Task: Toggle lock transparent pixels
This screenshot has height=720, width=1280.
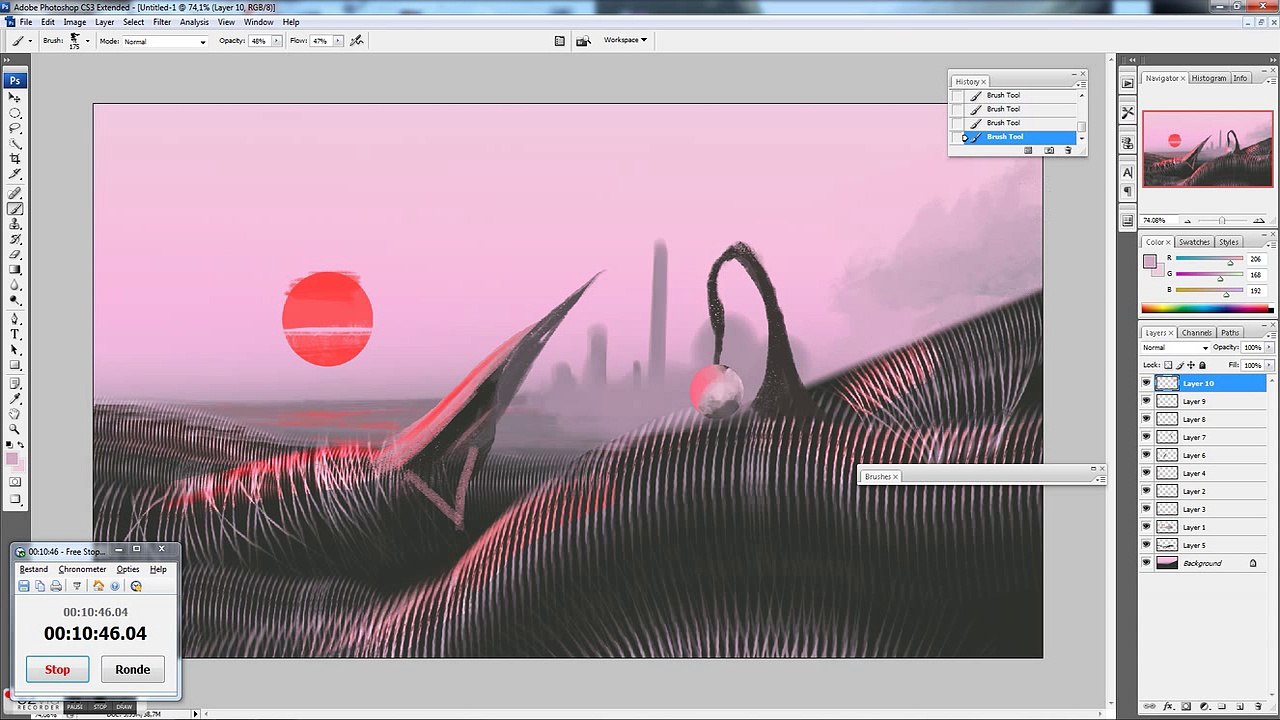Action: [1168, 365]
